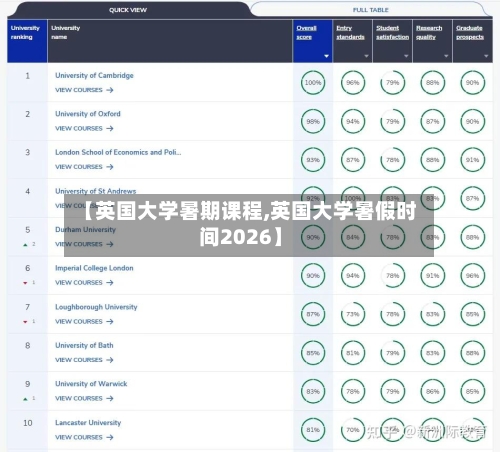Click Cambridge's 96% entry standards circle
The height and width of the screenshot is (452, 500).
tap(353, 83)
